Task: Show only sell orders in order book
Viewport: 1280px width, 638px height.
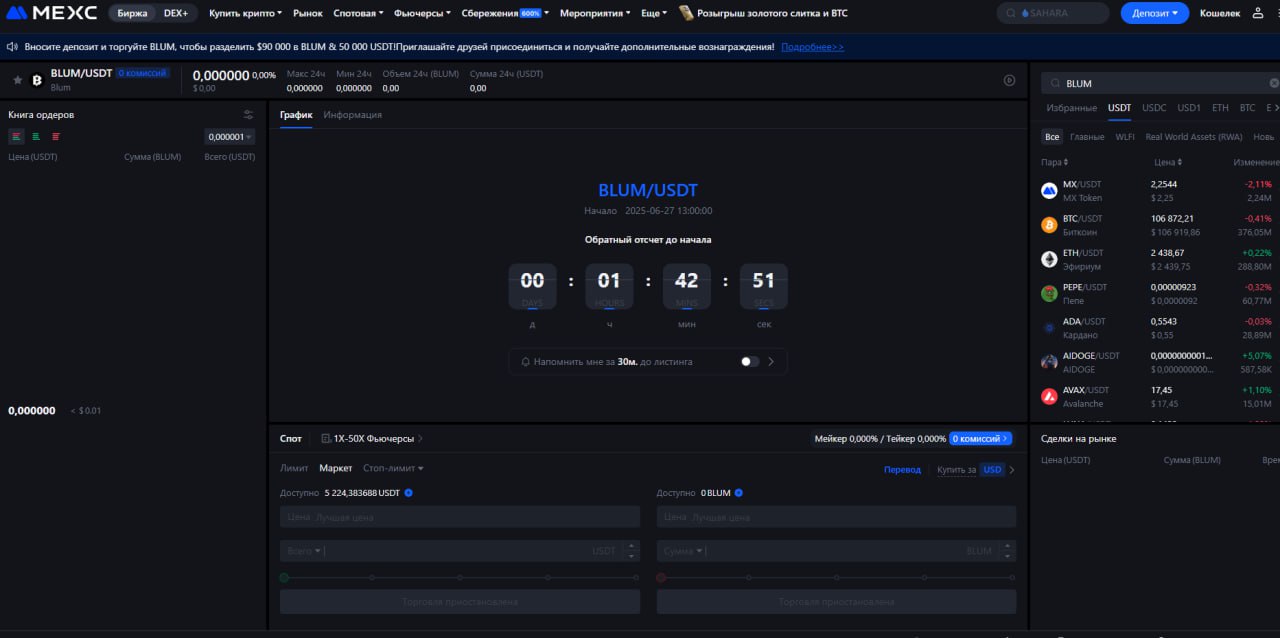Action: tap(56, 137)
